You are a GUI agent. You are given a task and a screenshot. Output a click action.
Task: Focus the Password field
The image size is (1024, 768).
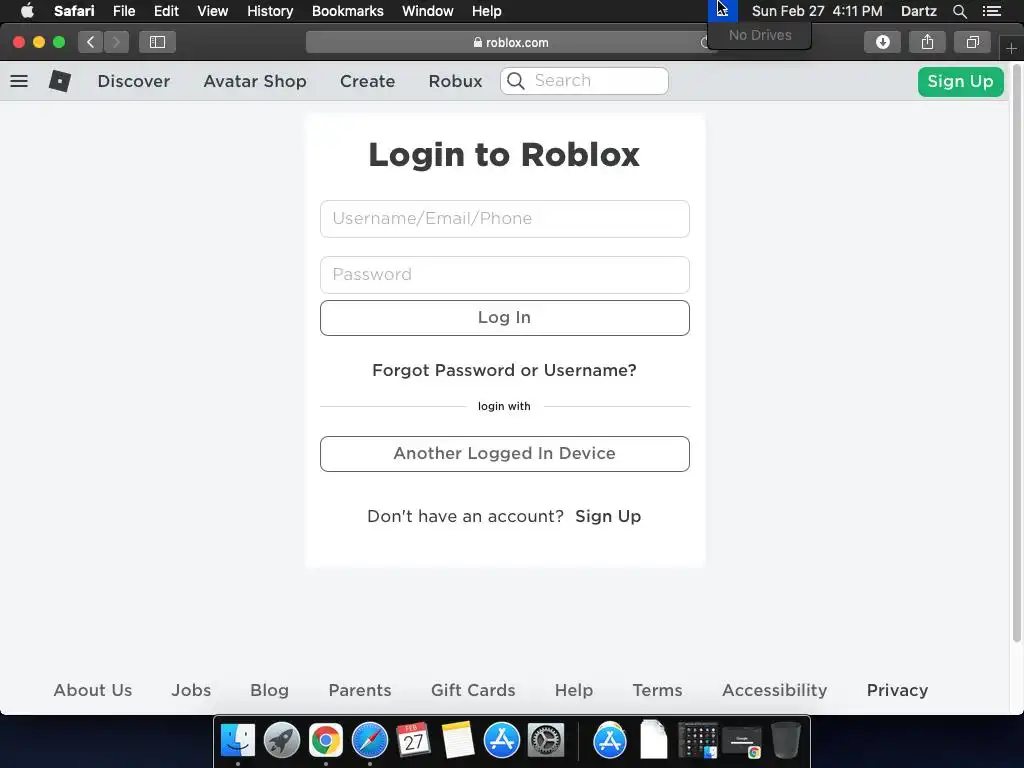504,275
